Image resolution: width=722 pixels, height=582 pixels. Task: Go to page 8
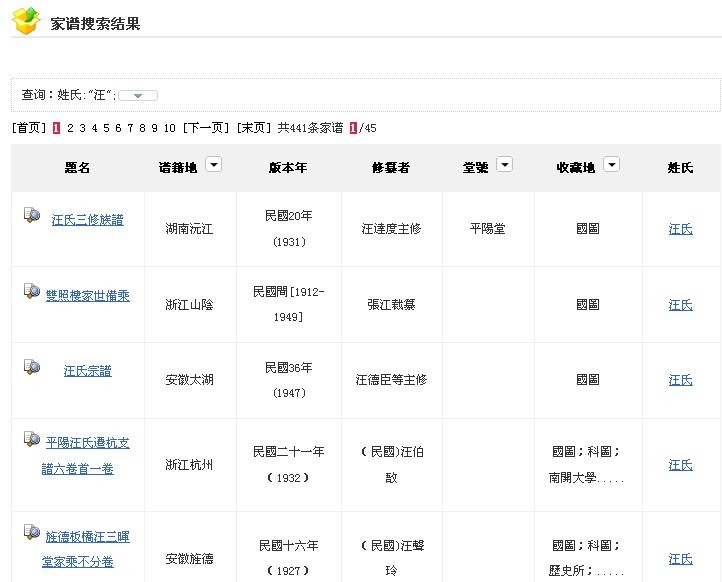coord(142,128)
